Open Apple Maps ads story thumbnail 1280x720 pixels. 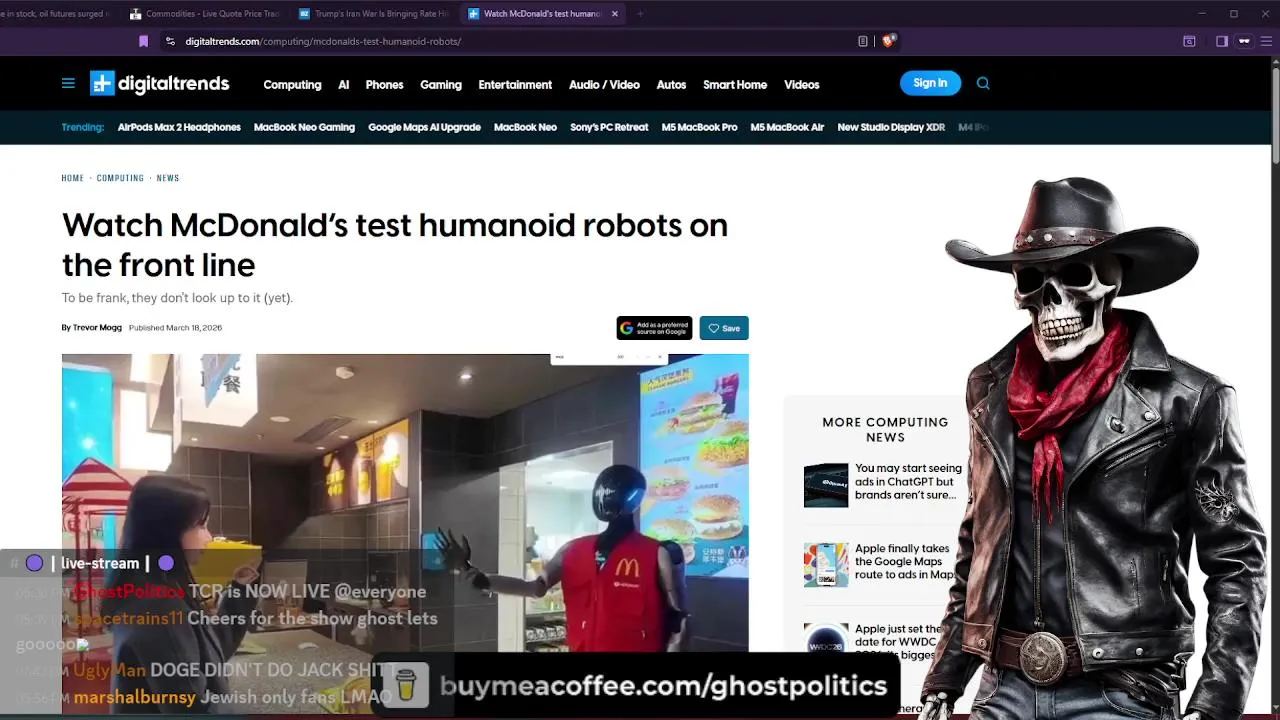click(x=826, y=565)
